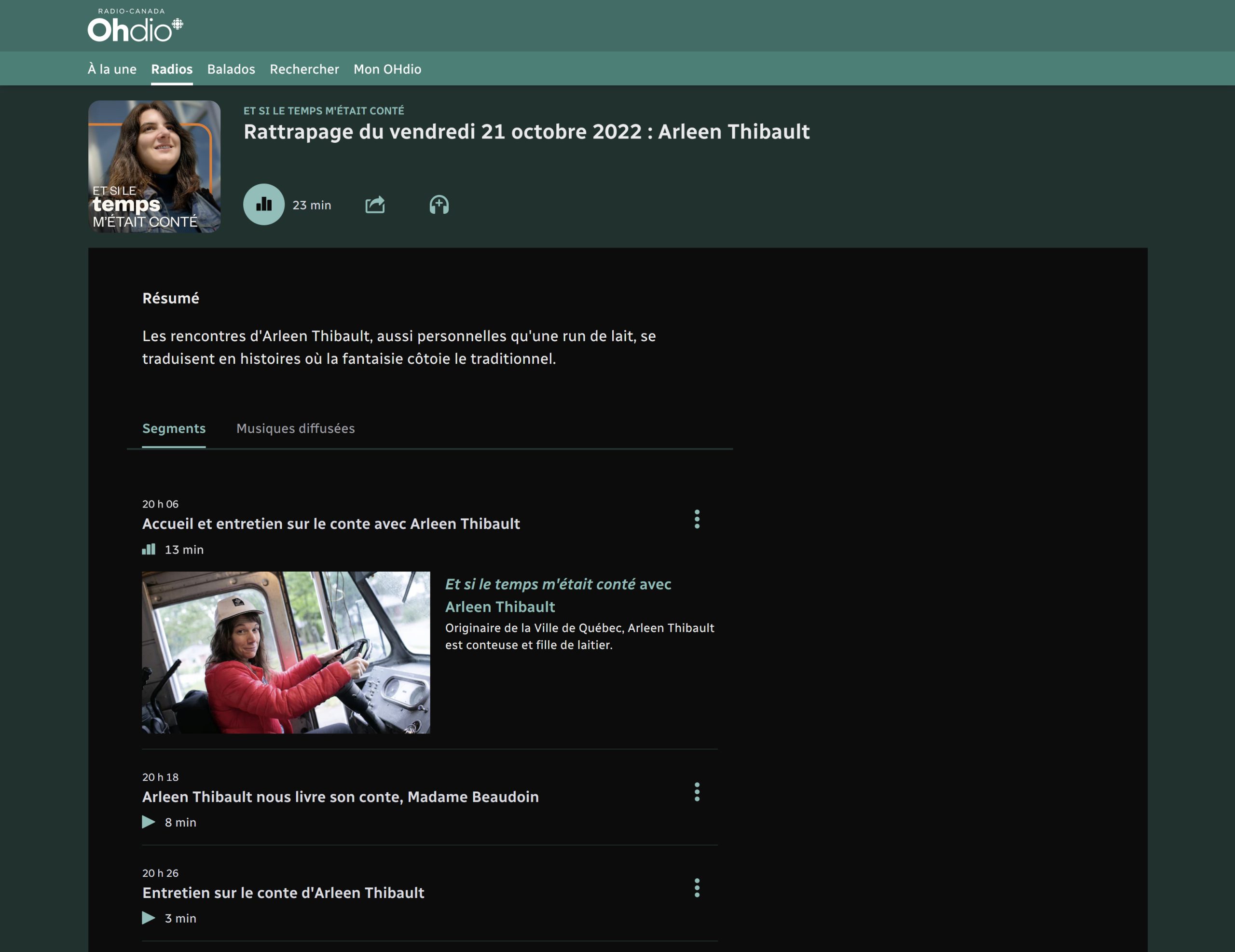Click the show cover artwork thumbnail

(x=154, y=166)
